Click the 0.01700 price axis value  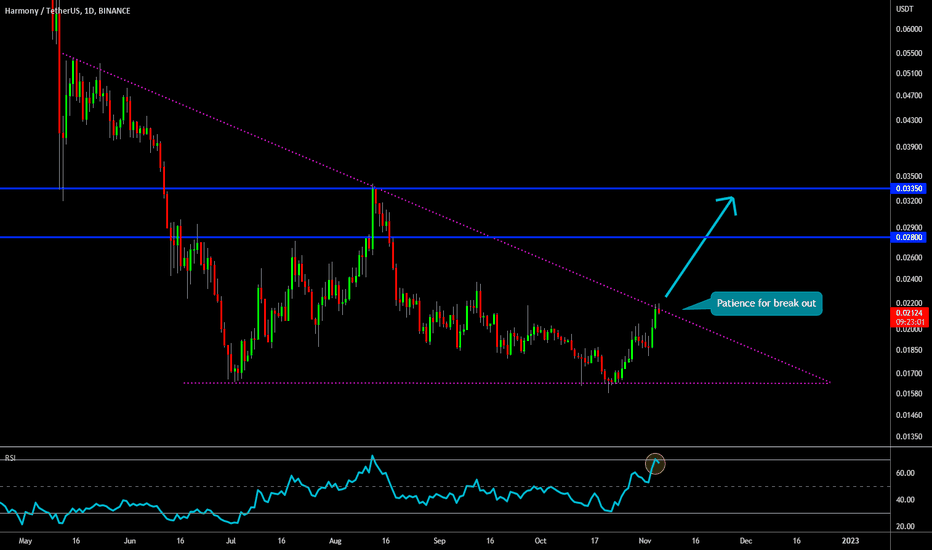coord(909,373)
